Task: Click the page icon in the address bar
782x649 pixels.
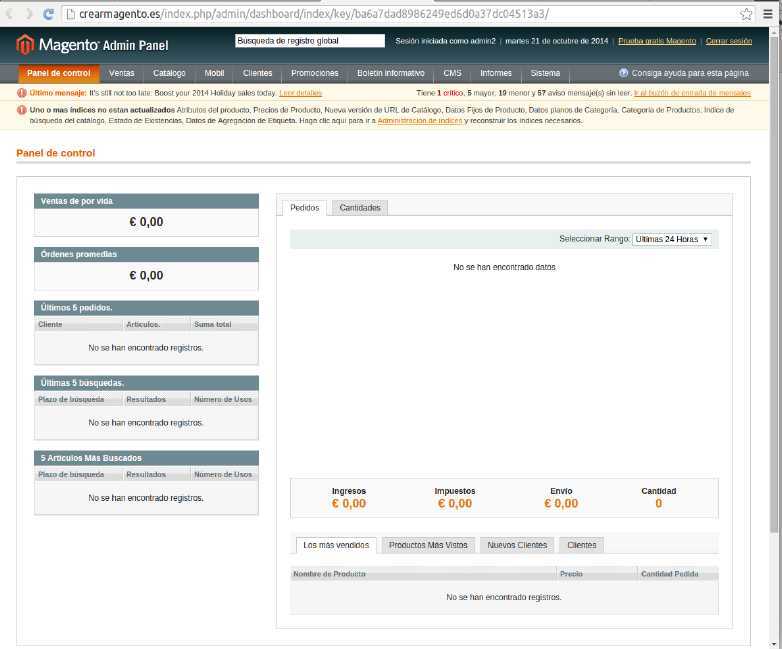Action: pyautogui.click(x=70, y=14)
